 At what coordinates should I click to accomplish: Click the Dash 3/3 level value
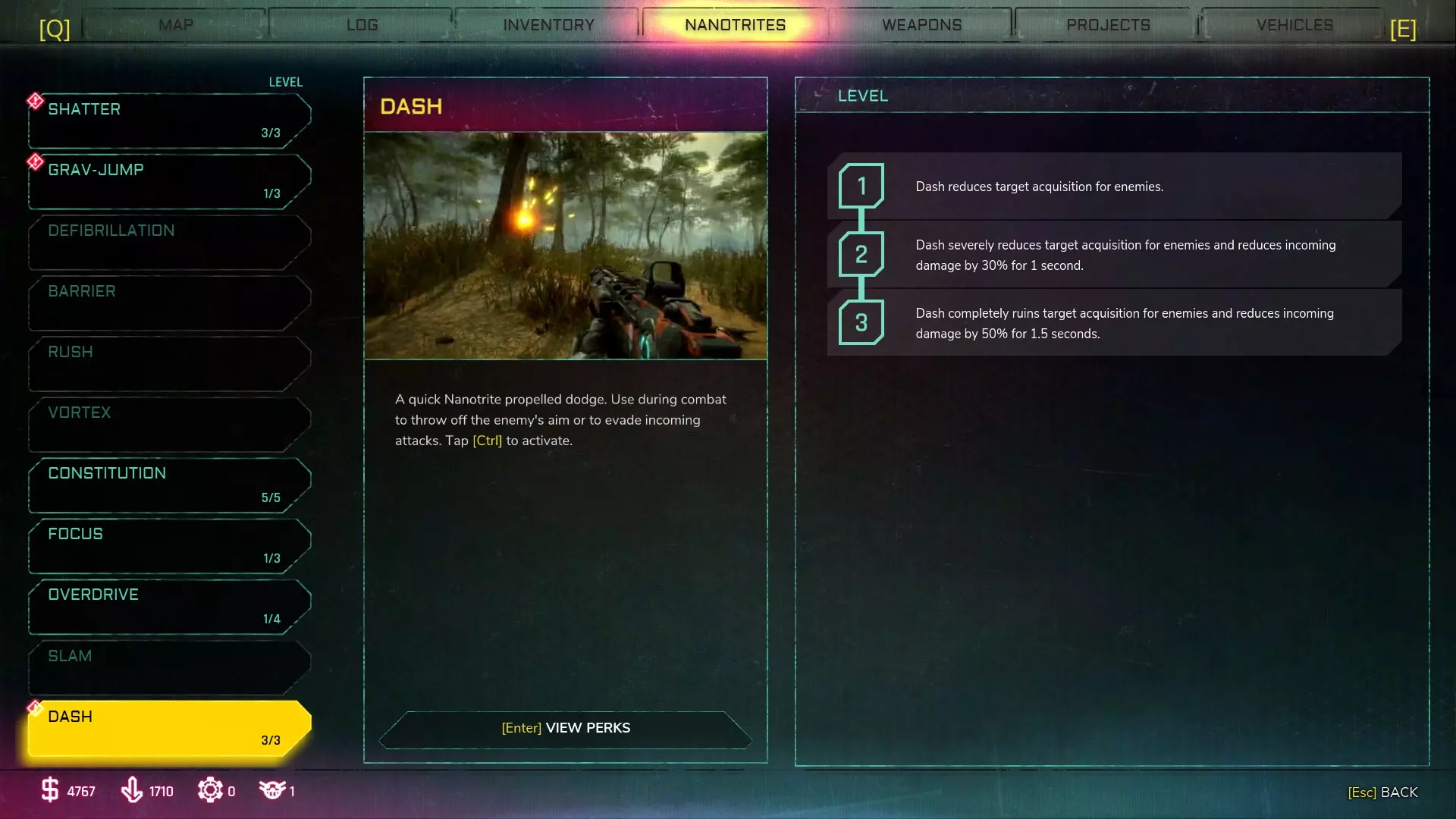point(271,740)
